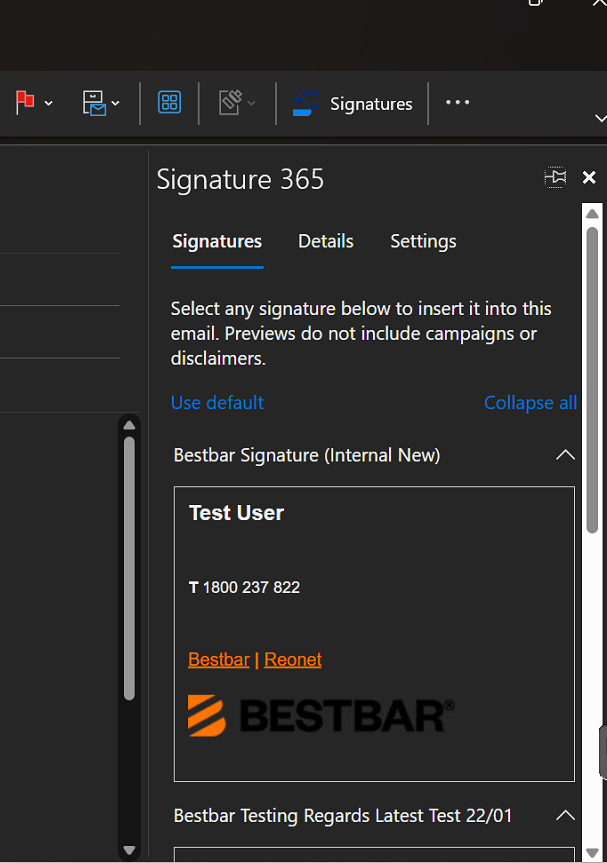Screen dimensions: 607x863
Task: Open dropdown next to the pen editor icon
Action: (x=251, y=103)
